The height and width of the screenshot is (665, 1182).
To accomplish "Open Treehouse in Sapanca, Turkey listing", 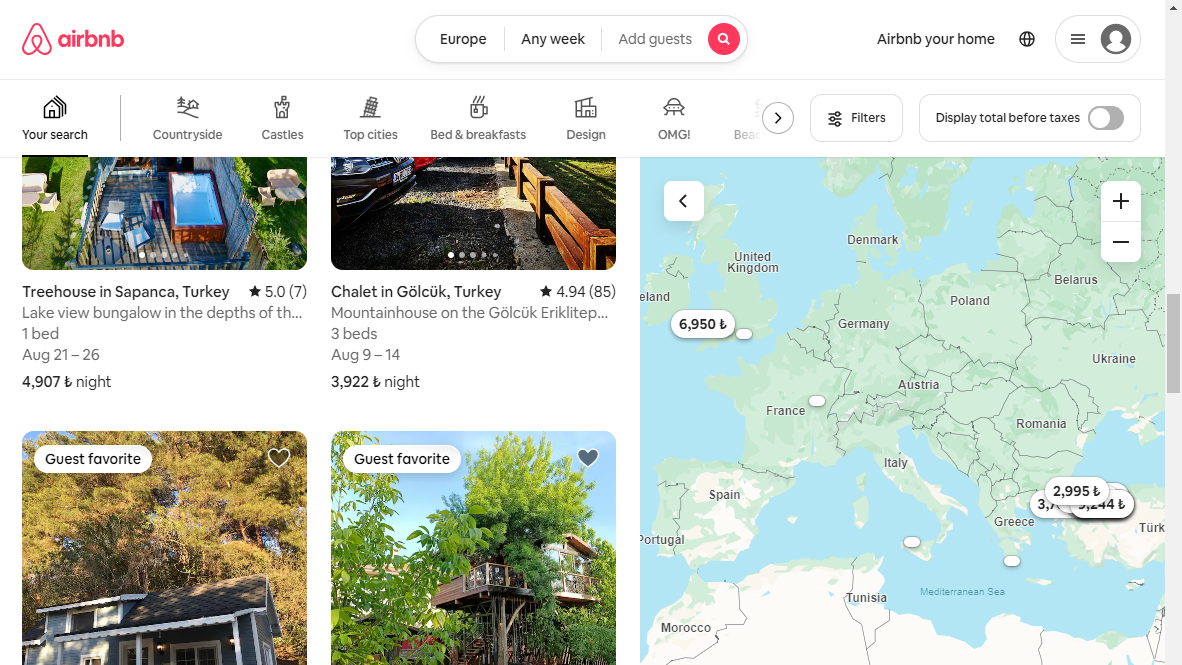I will 126,292.
